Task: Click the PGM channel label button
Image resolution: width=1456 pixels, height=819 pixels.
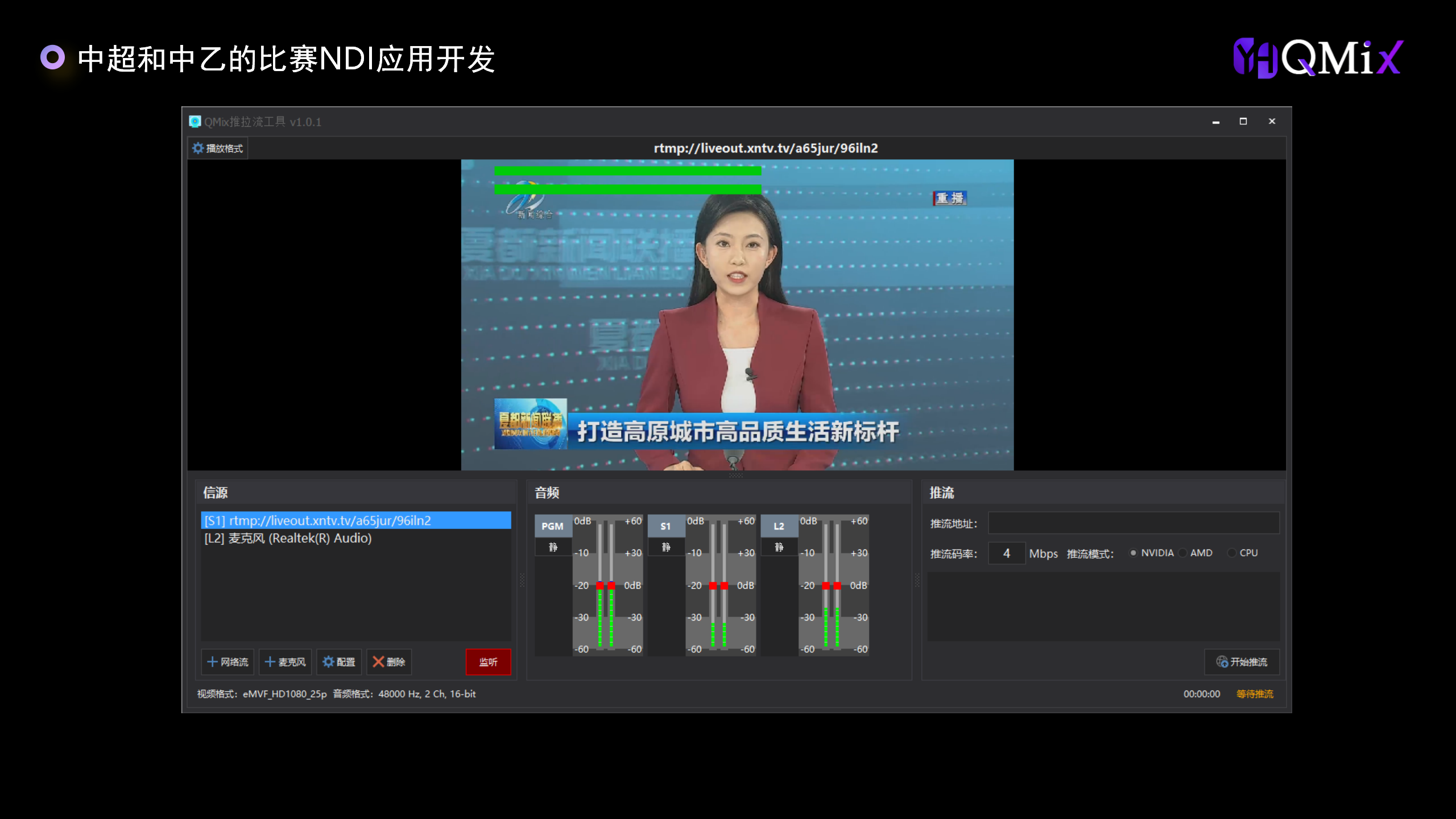Action: point(553,526)
